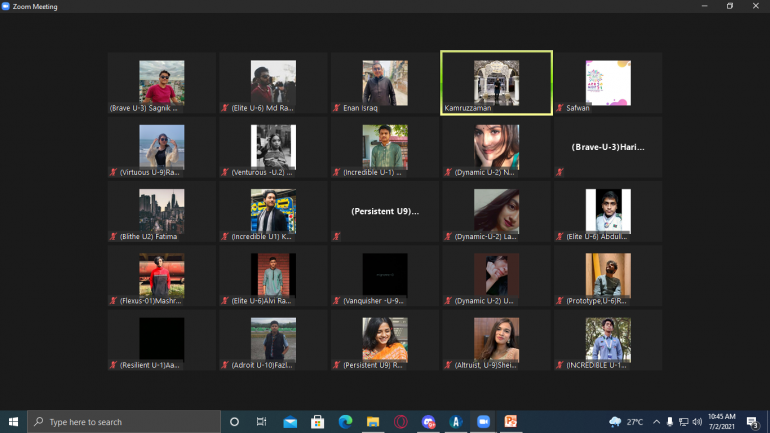Select the Persistent U9 name-only tile in row three
This screenshot has width=770, height=433.
tap(385, 211)
